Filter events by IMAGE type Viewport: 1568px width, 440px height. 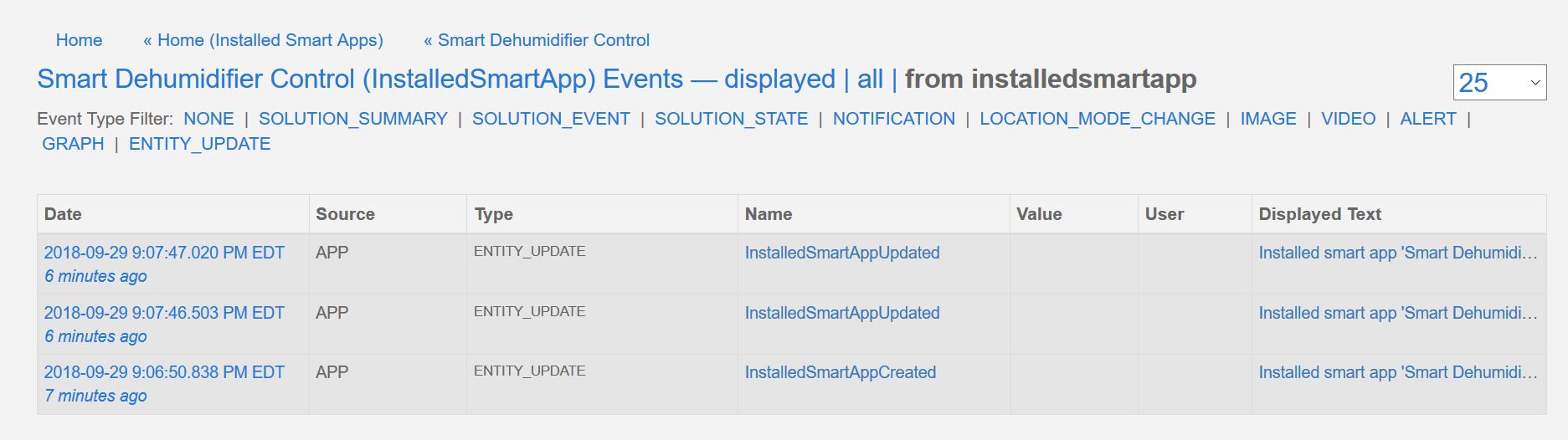coord(1268,119)
